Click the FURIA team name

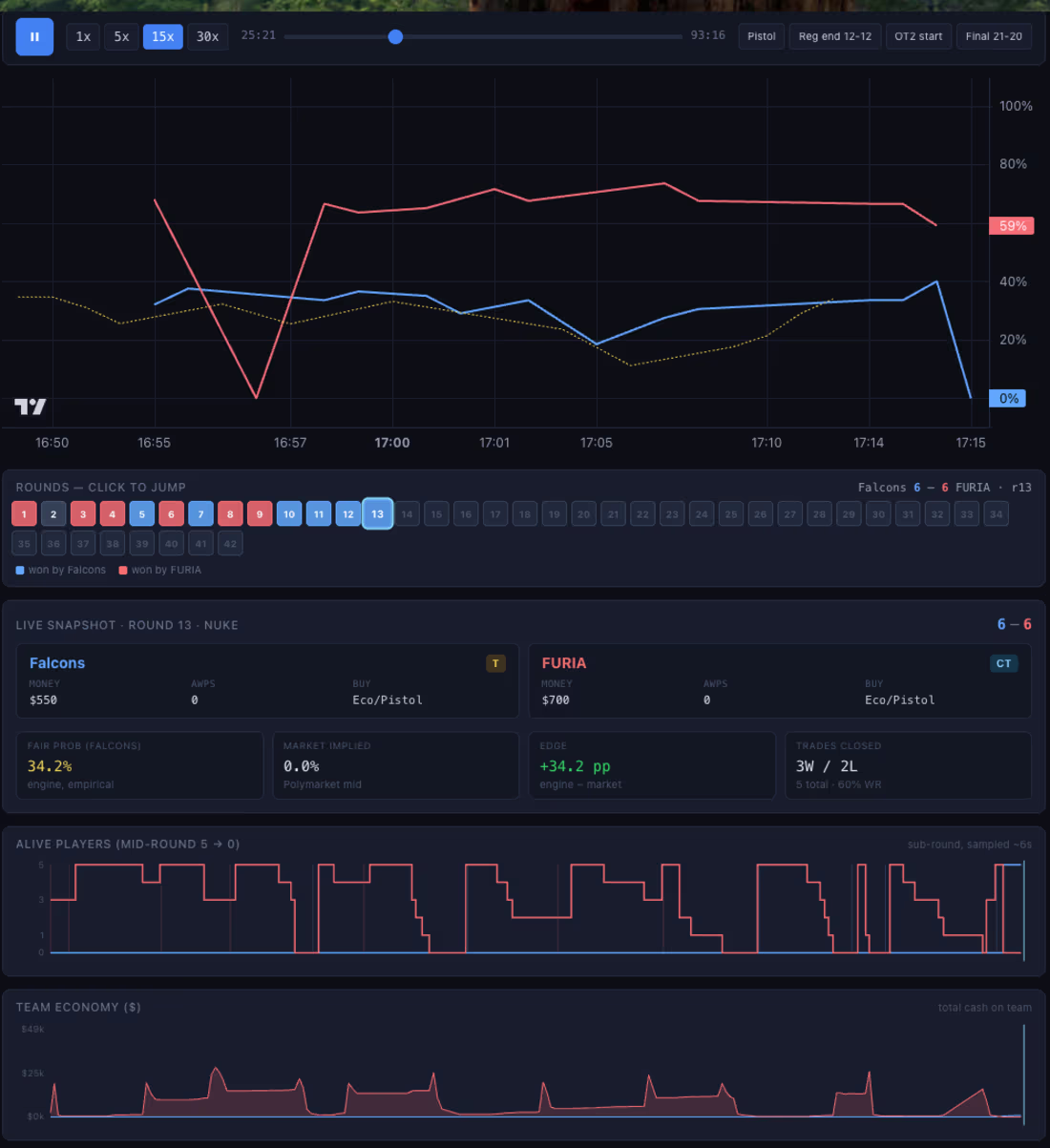click(564, 663)
